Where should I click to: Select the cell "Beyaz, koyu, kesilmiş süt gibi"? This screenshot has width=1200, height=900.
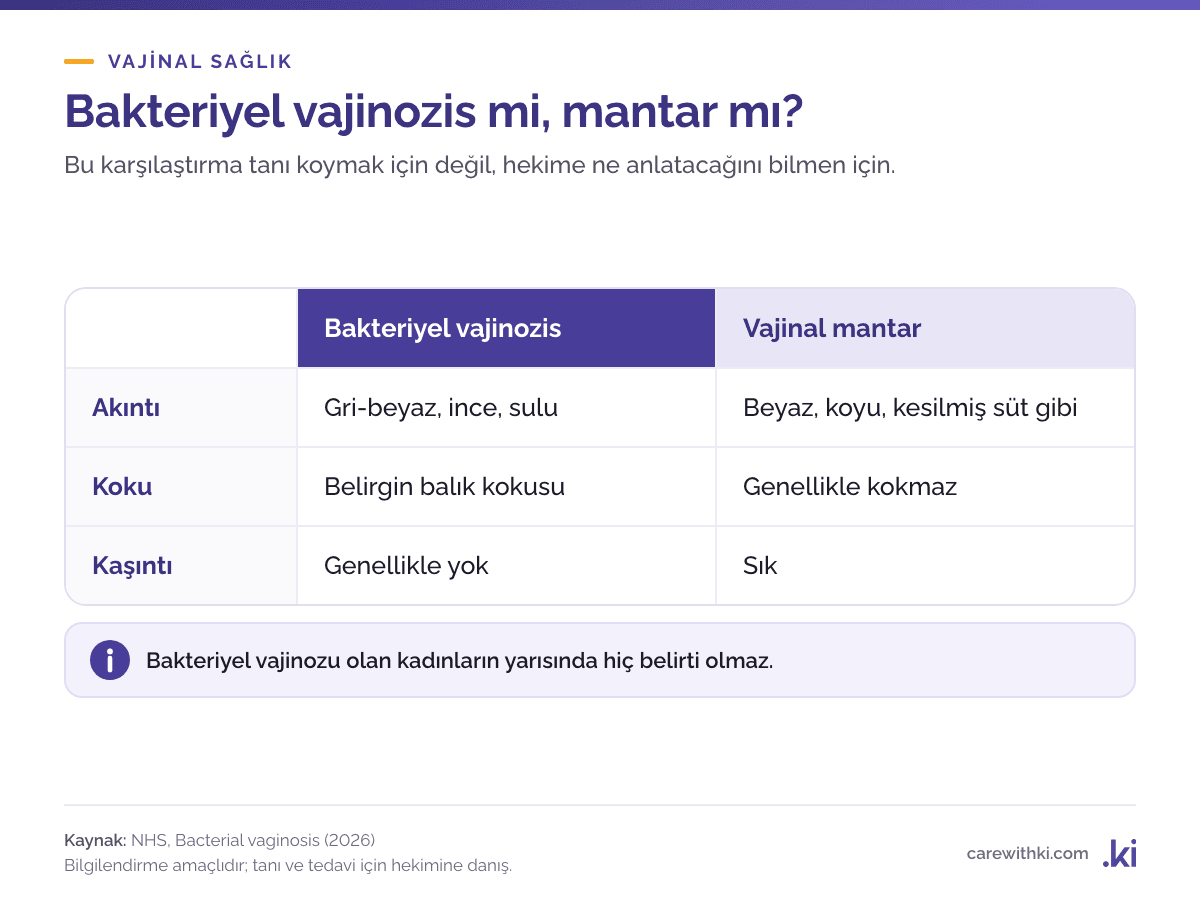tap(925, 407)
